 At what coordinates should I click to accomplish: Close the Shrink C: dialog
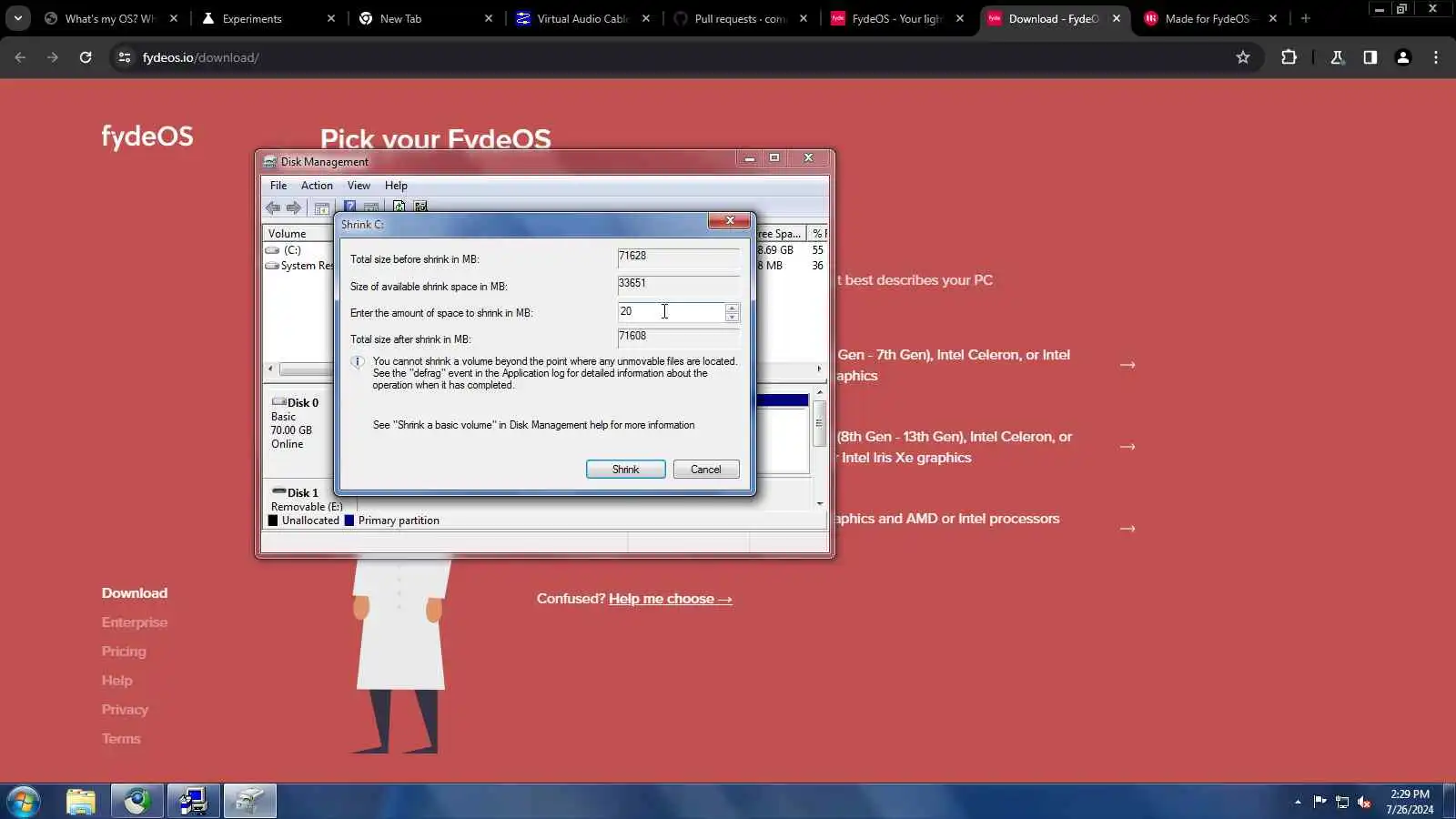(x=730, y=221)
